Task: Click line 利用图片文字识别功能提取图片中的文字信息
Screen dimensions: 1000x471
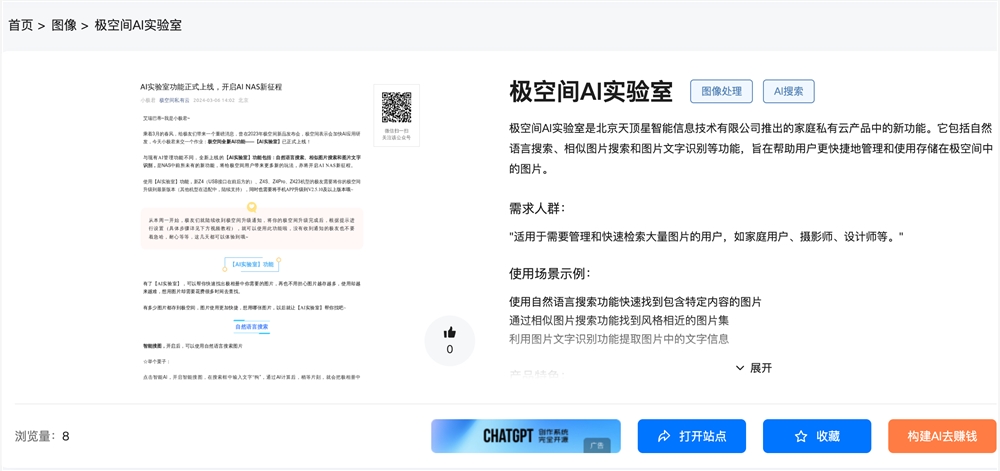Action: [x=619, y=338]
